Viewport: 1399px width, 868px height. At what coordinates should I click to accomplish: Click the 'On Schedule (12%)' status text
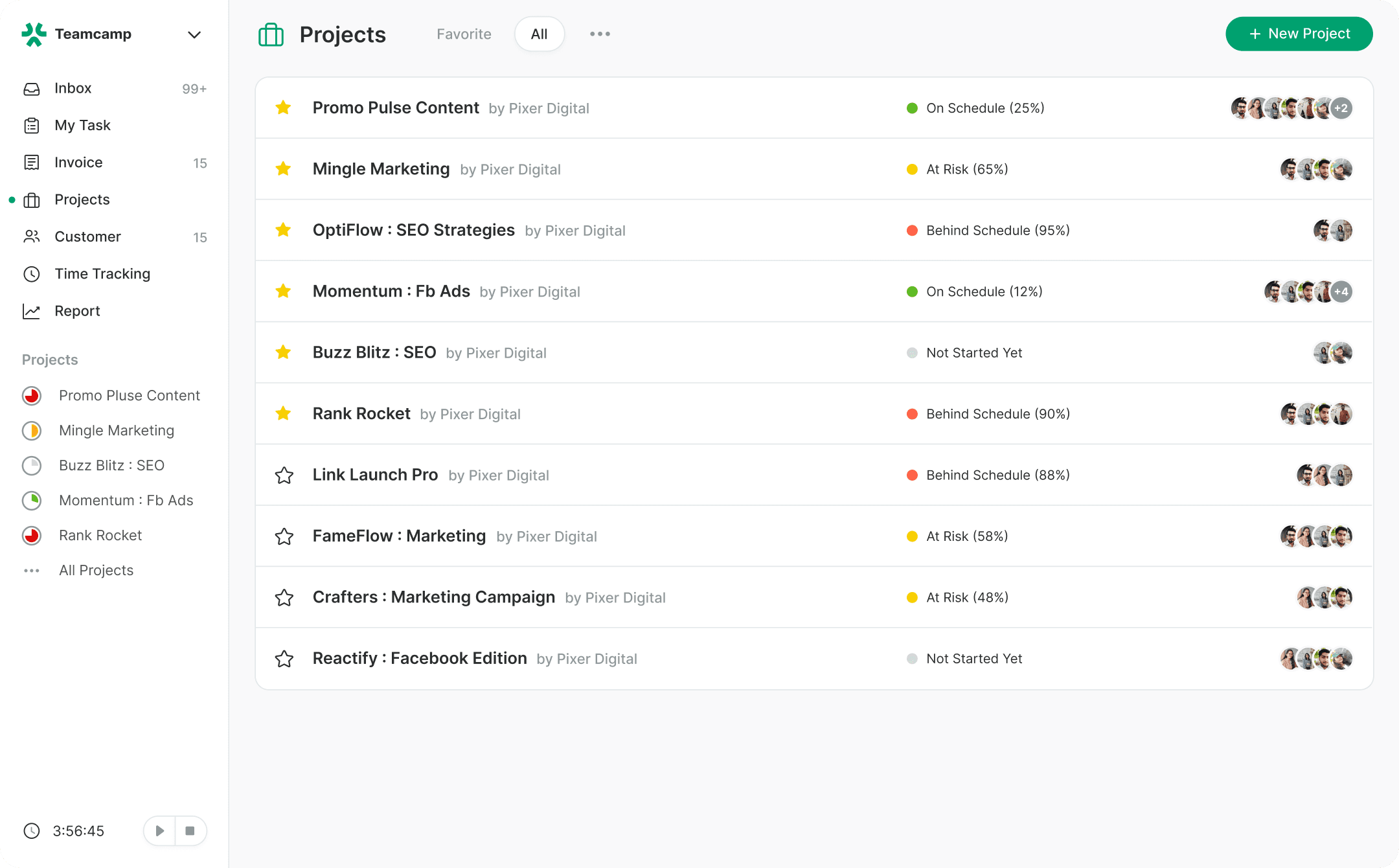pyautogui.click(x=984, y=292)
